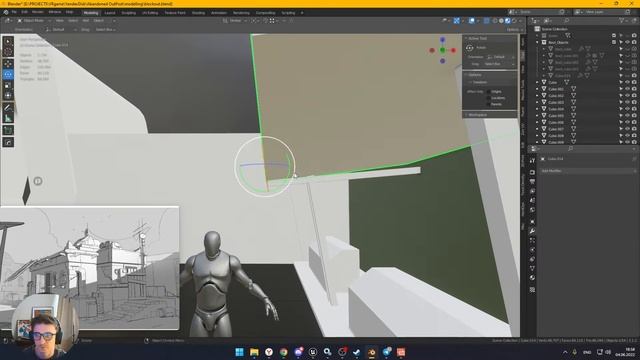Open viewport View menu
The height and width of the screenshot is (360, 640).
(60, 20)
